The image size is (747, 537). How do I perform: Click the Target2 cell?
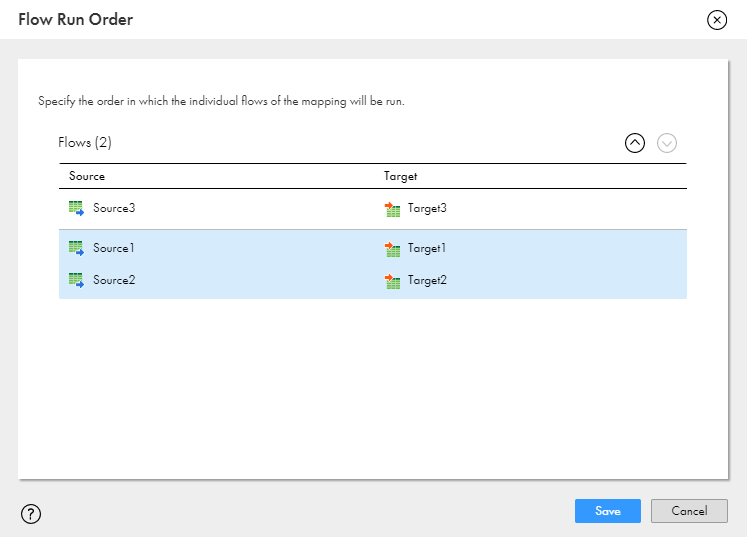(427, 281)
